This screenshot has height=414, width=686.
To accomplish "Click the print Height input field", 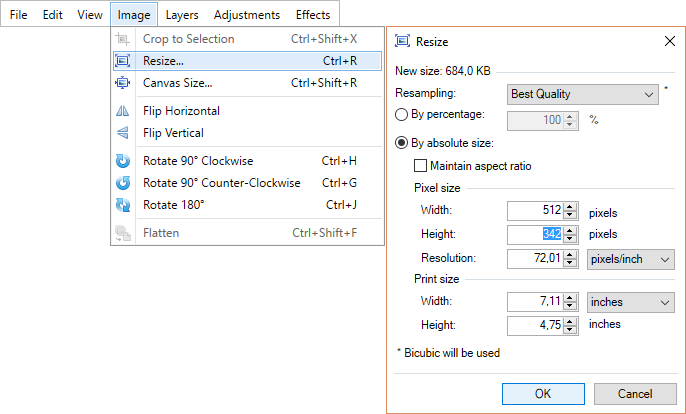I will click(x=535, y=326).
